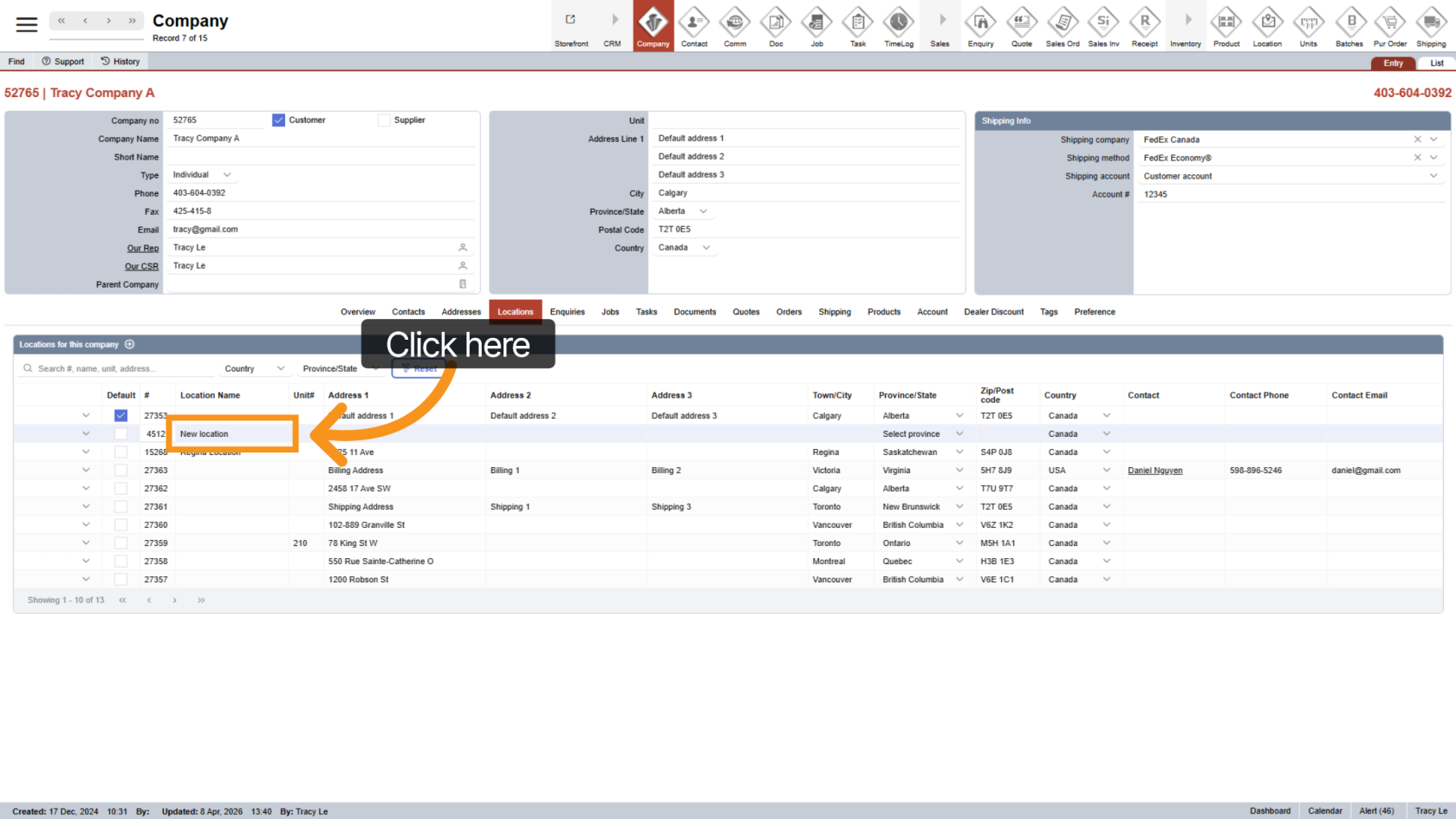Open the Units module icon
The height and width of the screenshot is (819, 1456).
pyautogui.click(x=1309, y=26)
